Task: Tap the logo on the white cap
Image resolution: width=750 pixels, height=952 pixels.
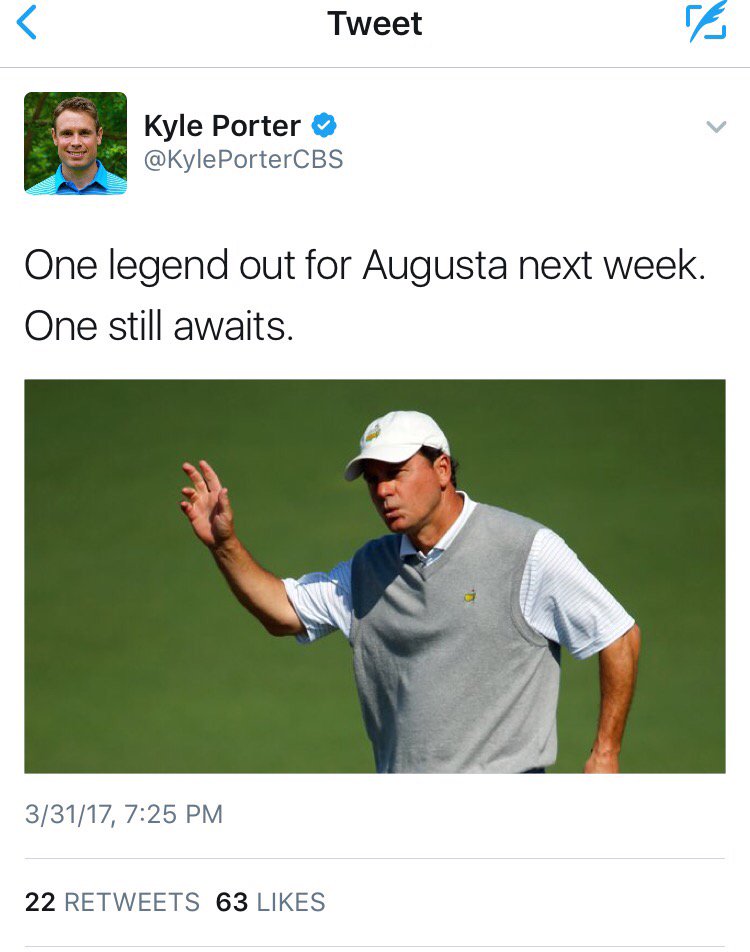Action: tap(372, 434)
